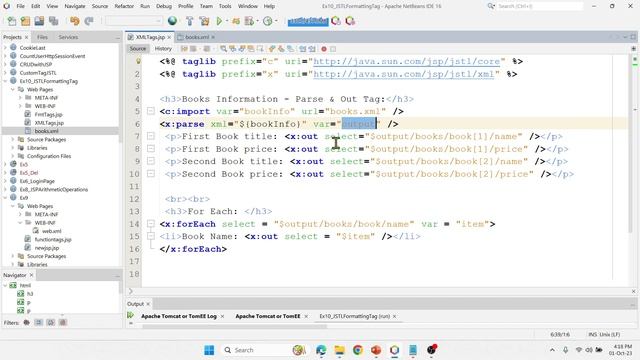
Task: Switch to the Files panel tab
Action: pos(42,37)
